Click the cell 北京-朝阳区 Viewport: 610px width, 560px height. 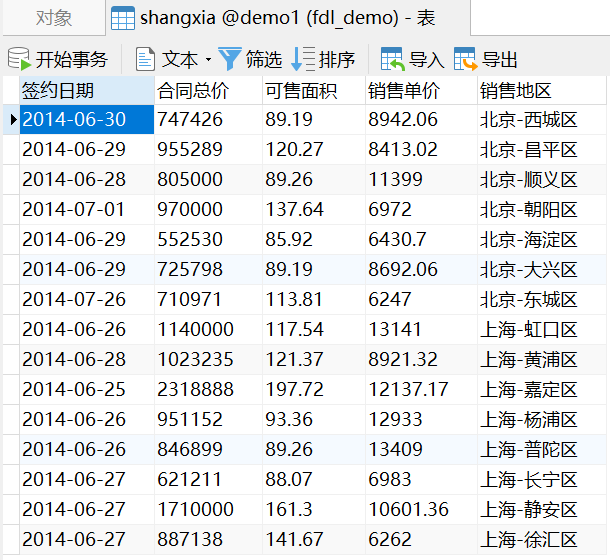[x=542, y=209]
